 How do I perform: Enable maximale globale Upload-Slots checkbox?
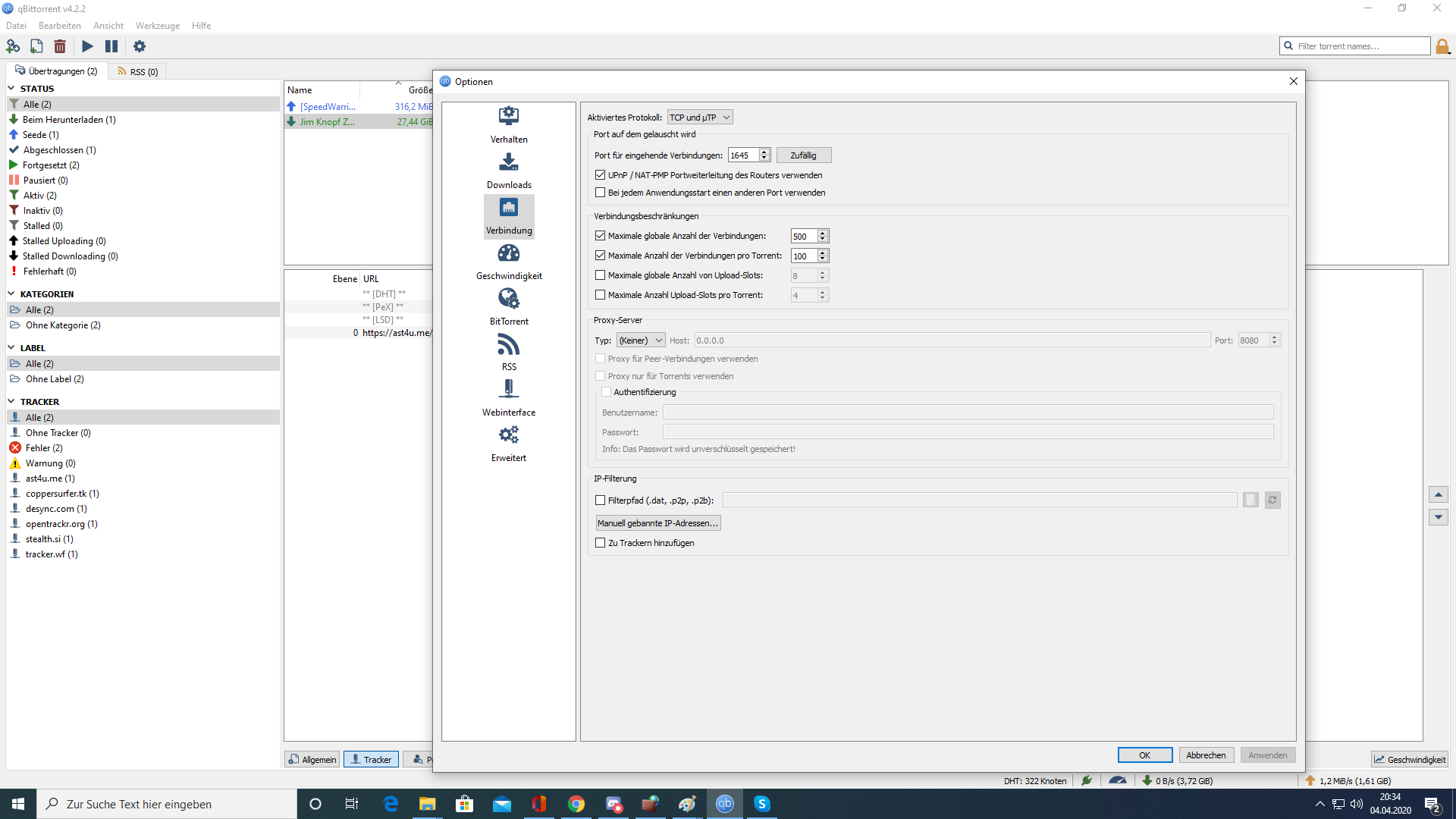[x=601, y=275]
